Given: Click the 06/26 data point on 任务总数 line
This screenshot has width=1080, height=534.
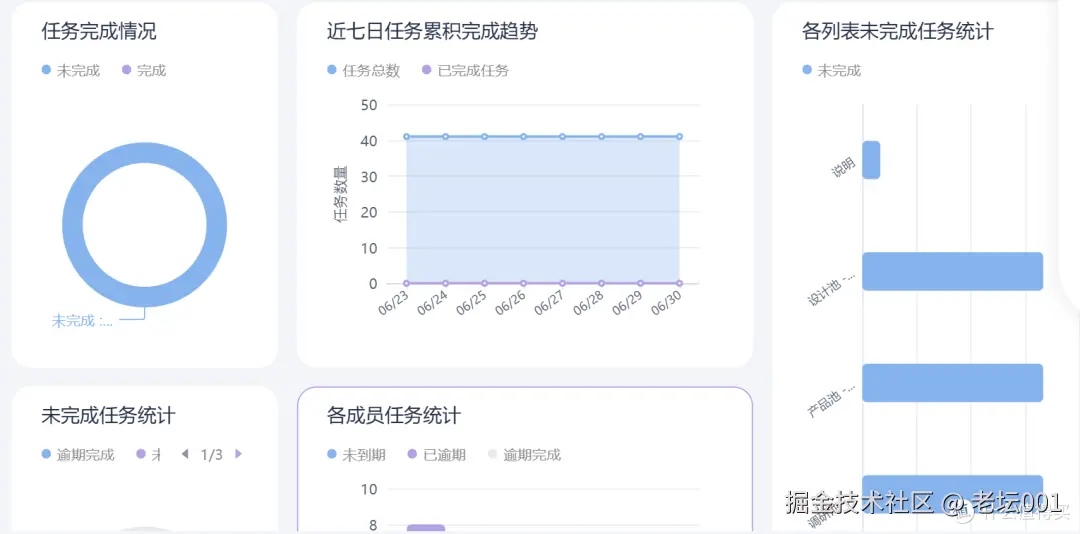Looking at the screenshot, I should 523,136.
